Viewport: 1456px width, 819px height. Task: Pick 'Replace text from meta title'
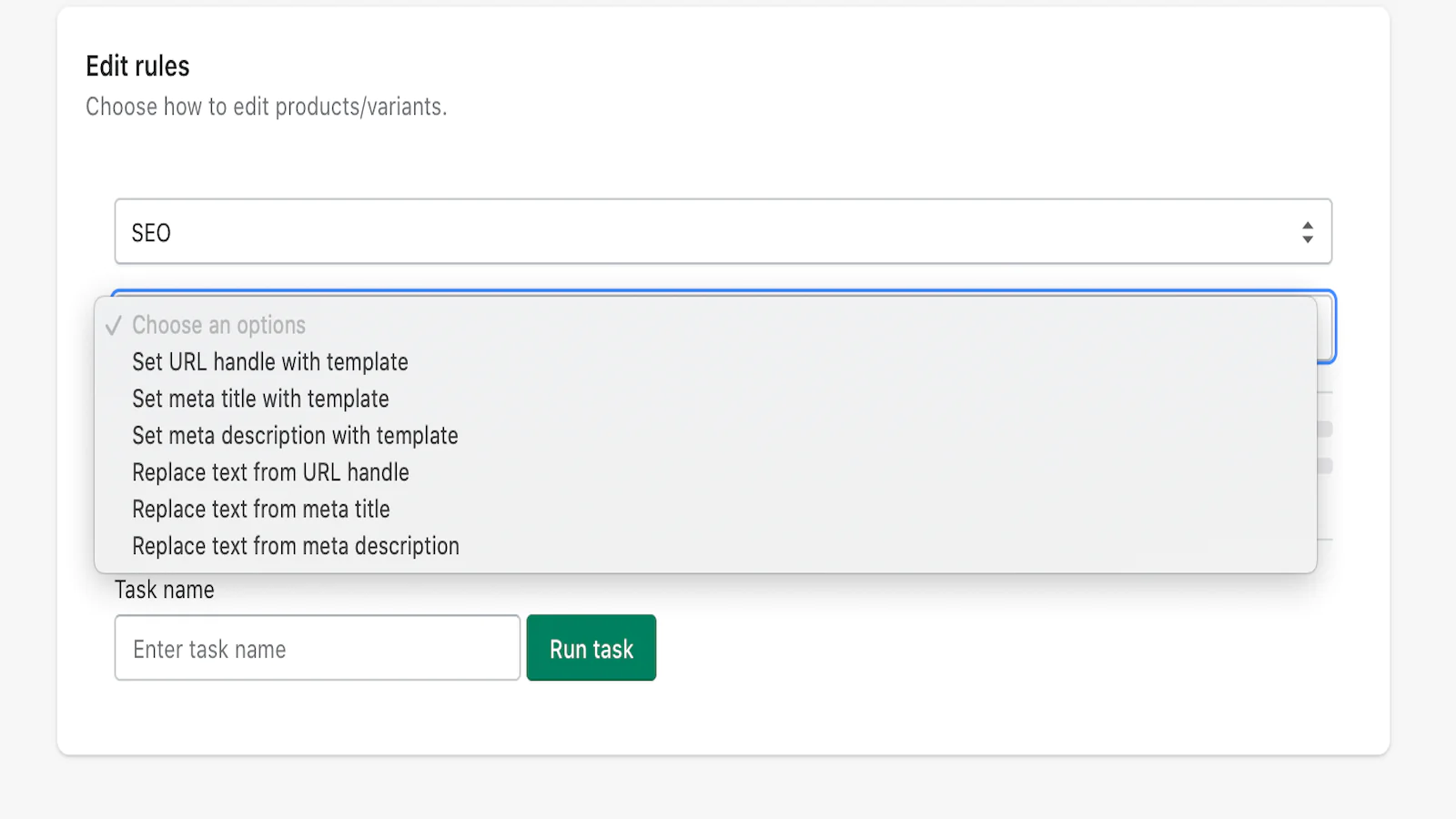point(261,510)
